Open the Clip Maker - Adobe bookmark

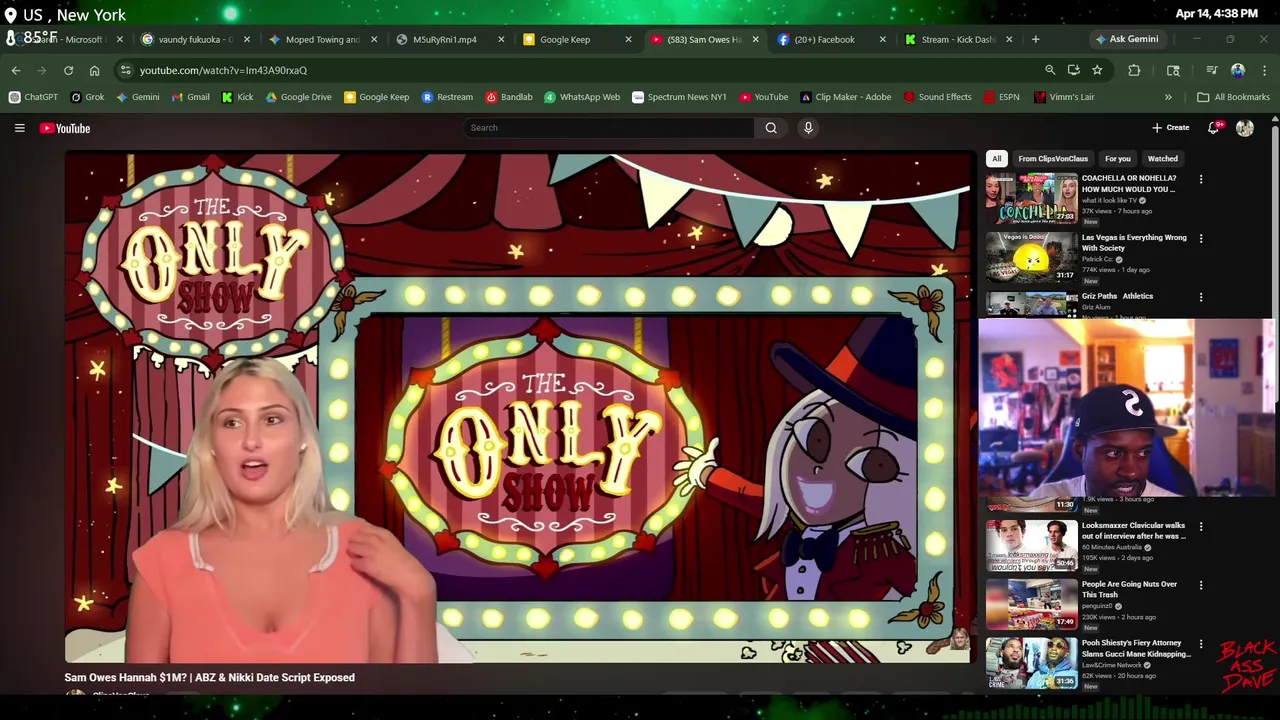click(845, 97)
